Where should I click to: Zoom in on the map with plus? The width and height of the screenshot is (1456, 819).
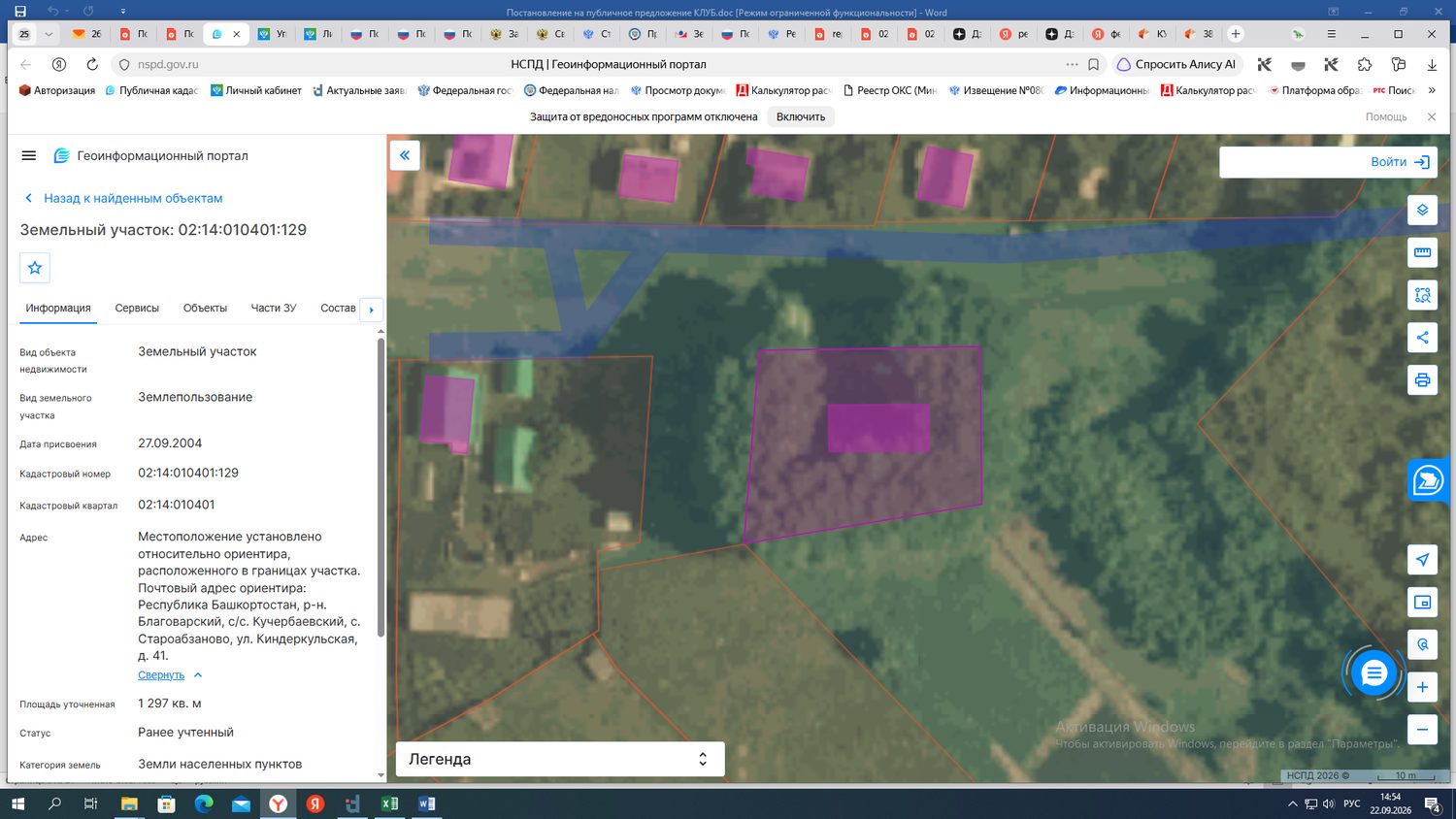point(1422,687)
